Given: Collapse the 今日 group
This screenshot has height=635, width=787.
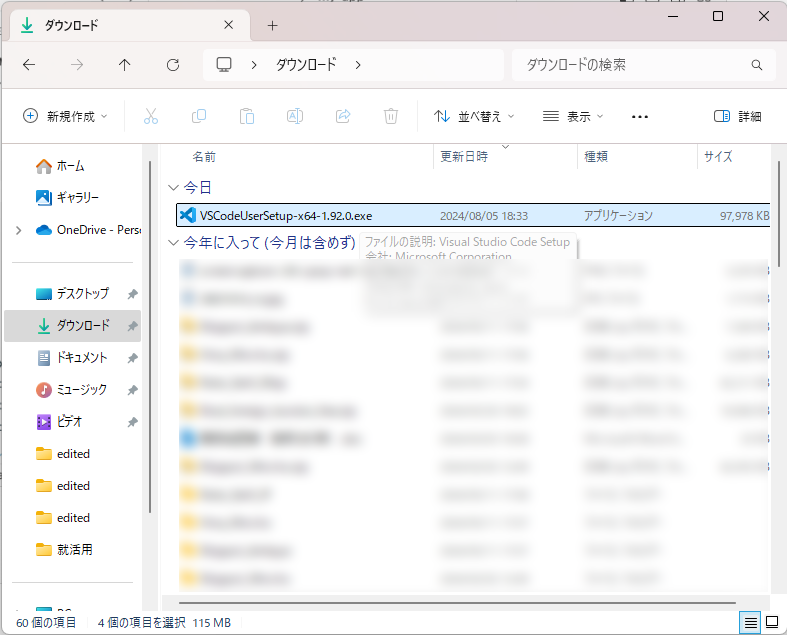Looking at the screenshot, I should tap(173, 188).
